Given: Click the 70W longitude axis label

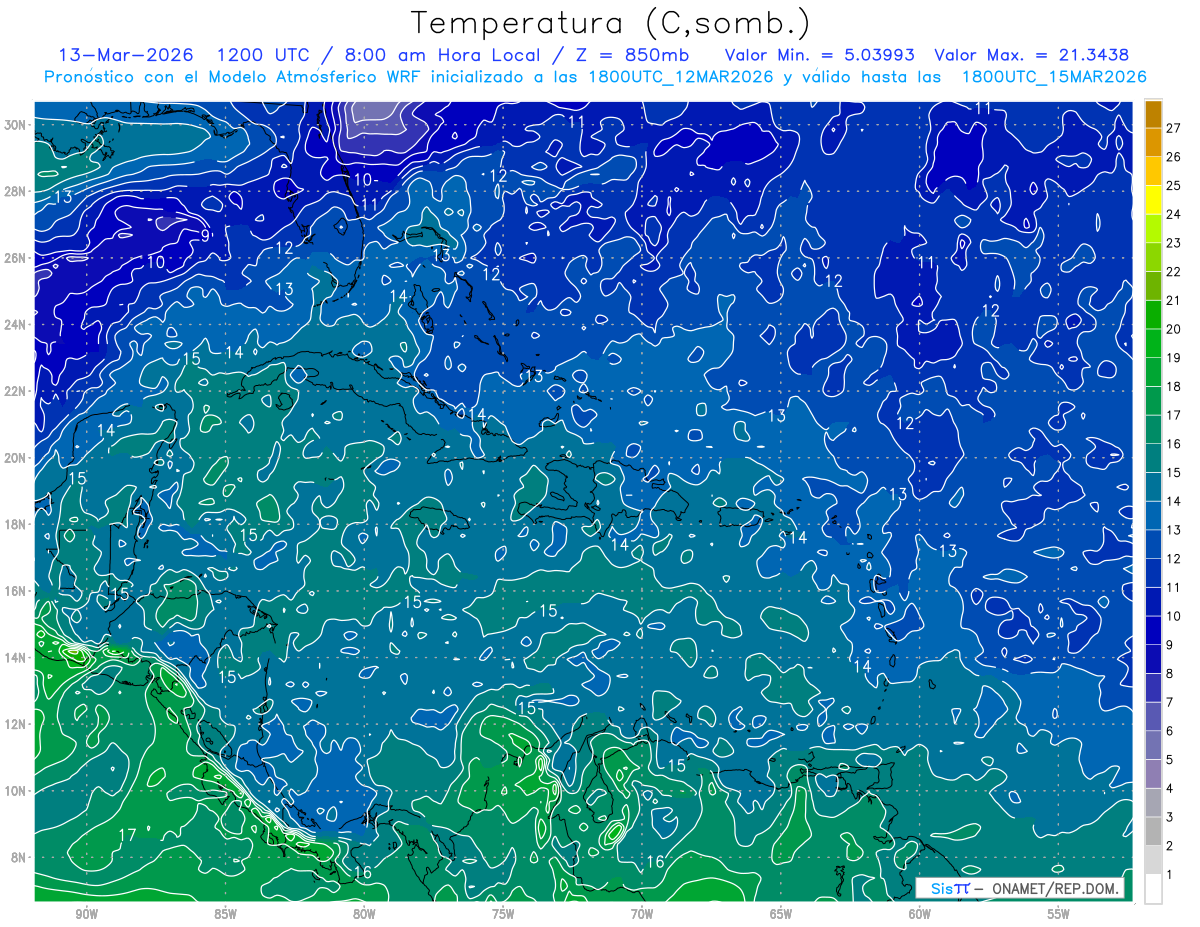Looking at the screenshot, I should (x=642, y=914).
